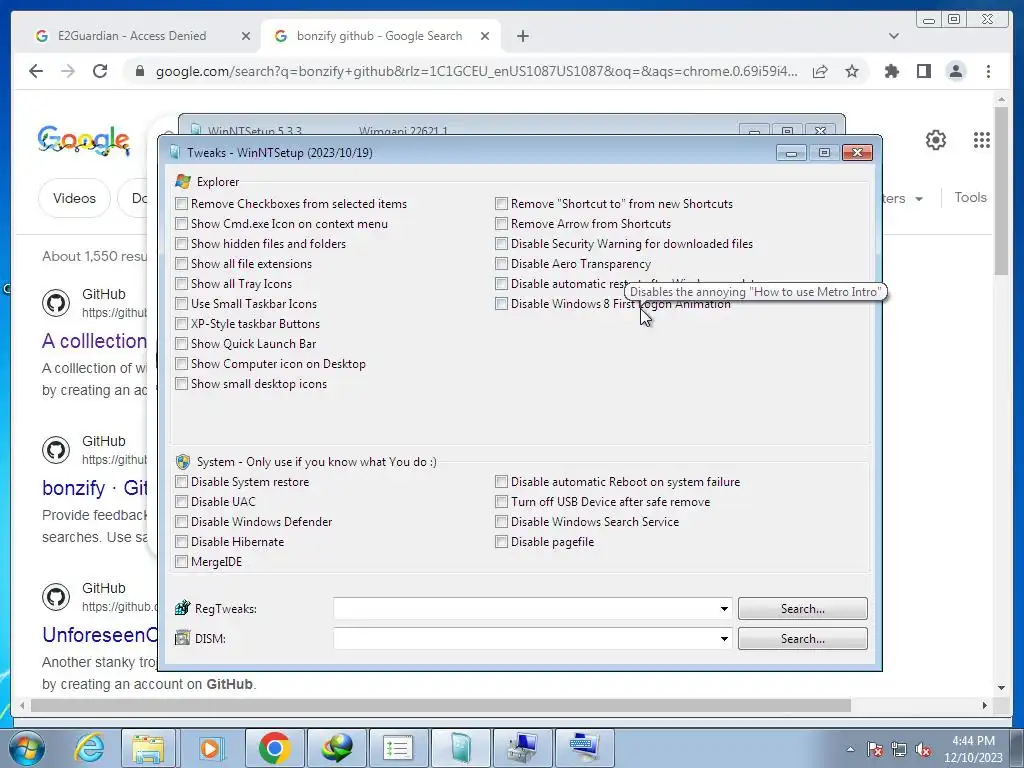Click the Explorer section Windows flag icon
This screenshot has height=768, width=1024.
coord(183,182)
